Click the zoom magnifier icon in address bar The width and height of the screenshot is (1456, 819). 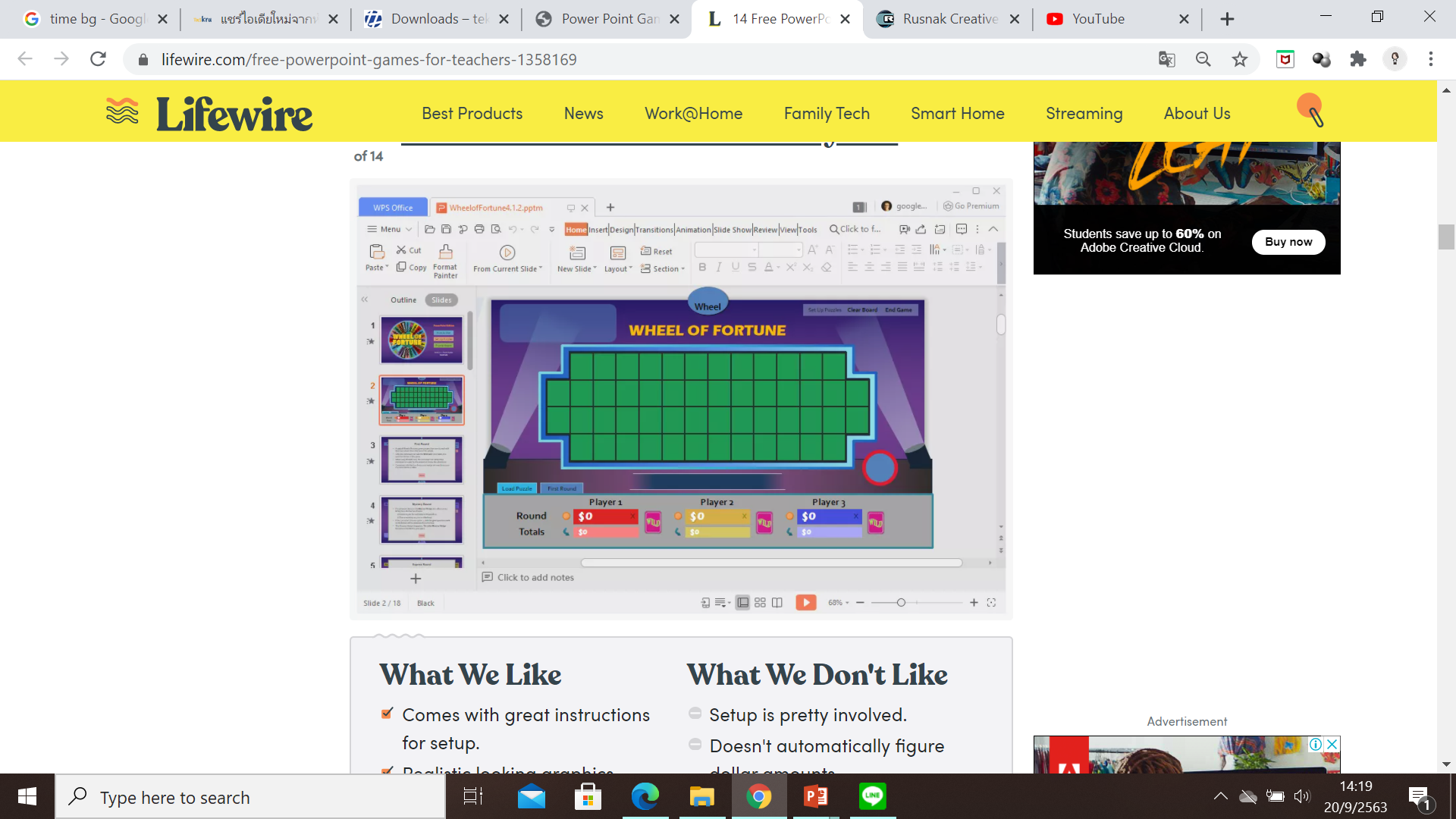[x=1203, y=59]
